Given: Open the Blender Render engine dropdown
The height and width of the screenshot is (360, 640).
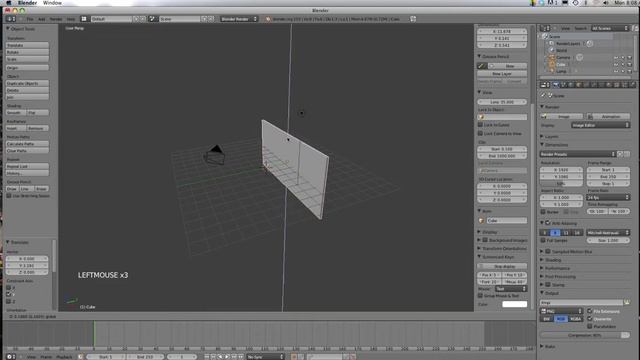Looking at the screenshot, I should 239,19.
